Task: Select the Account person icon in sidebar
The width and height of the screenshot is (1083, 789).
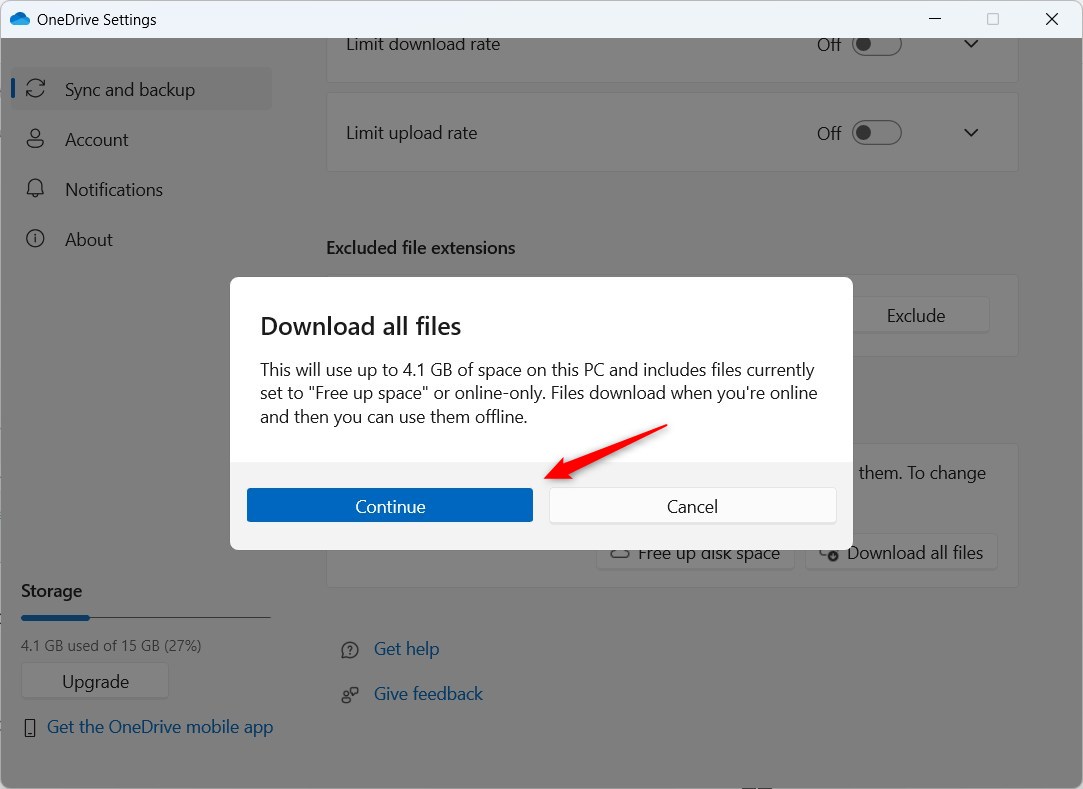Action: [x=35, y=139]
